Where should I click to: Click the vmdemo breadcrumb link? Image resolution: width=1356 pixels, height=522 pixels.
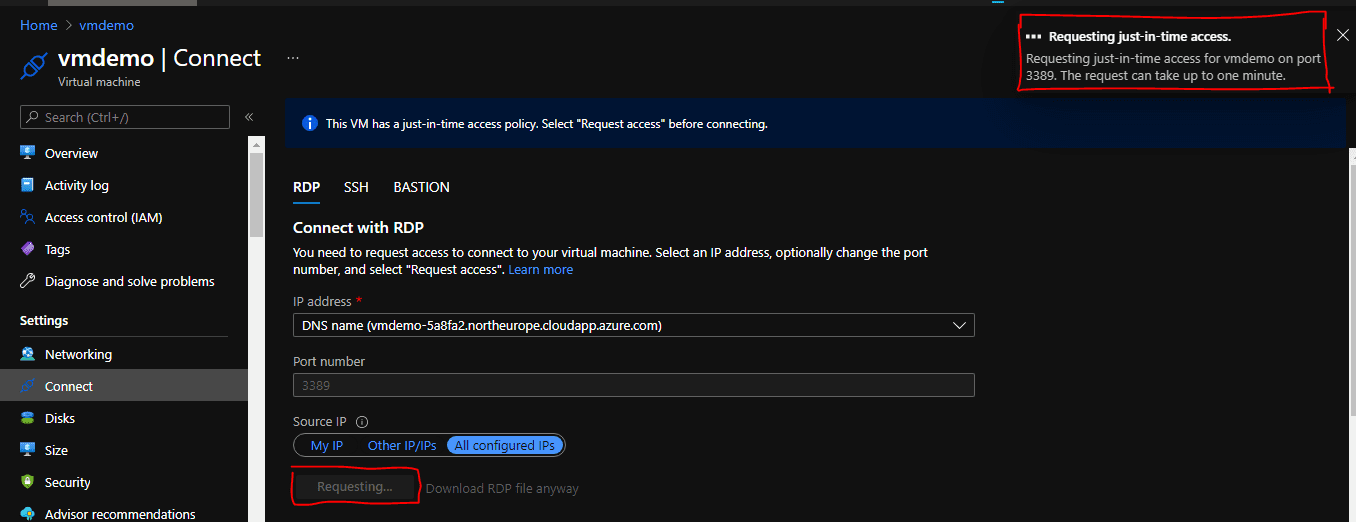tap(106, 25)
